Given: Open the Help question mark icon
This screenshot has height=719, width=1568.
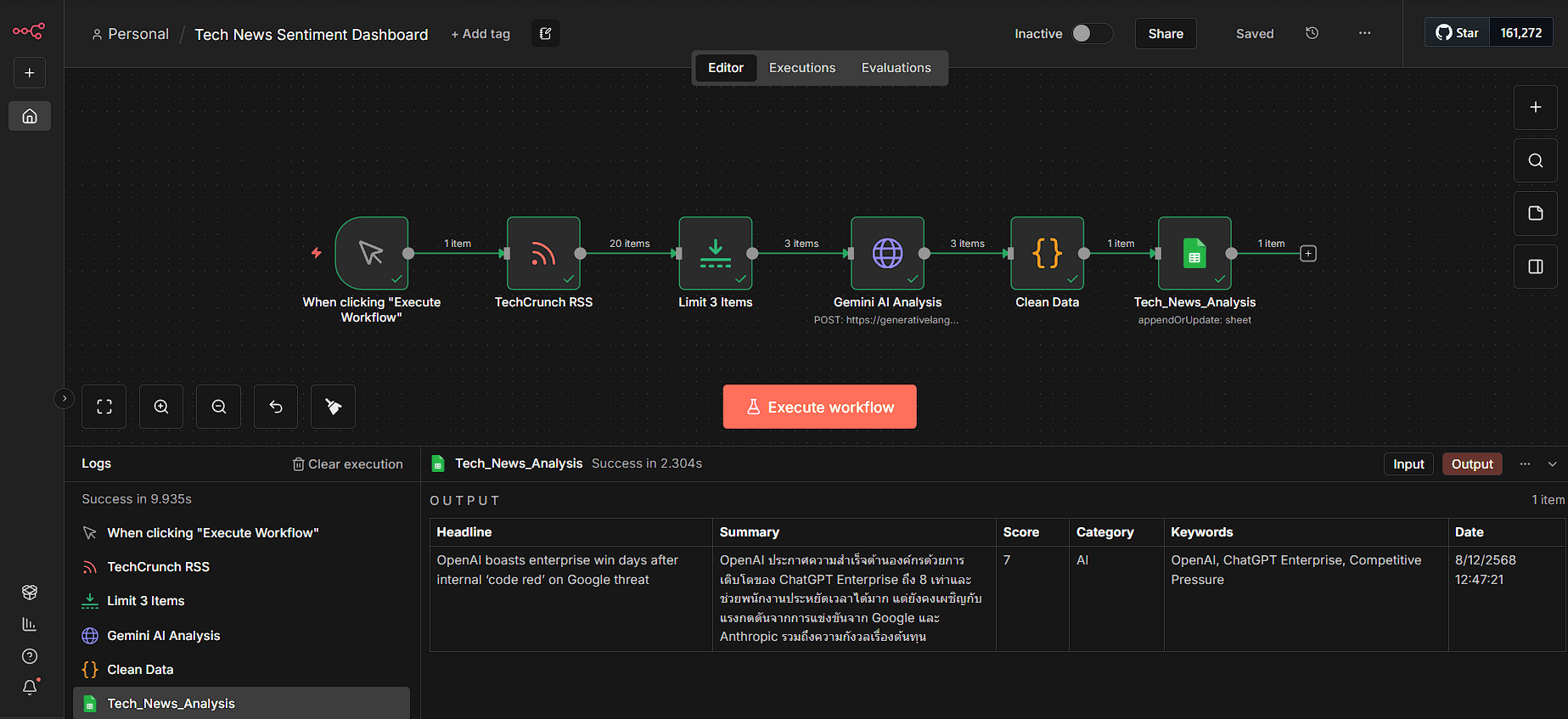Looking at the screenshot, I should (x=30, y=656).
